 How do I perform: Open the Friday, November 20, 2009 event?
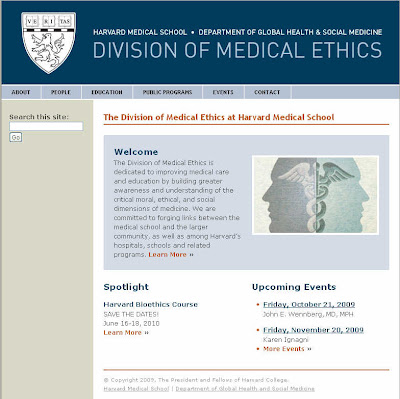(x=313, y=330)
